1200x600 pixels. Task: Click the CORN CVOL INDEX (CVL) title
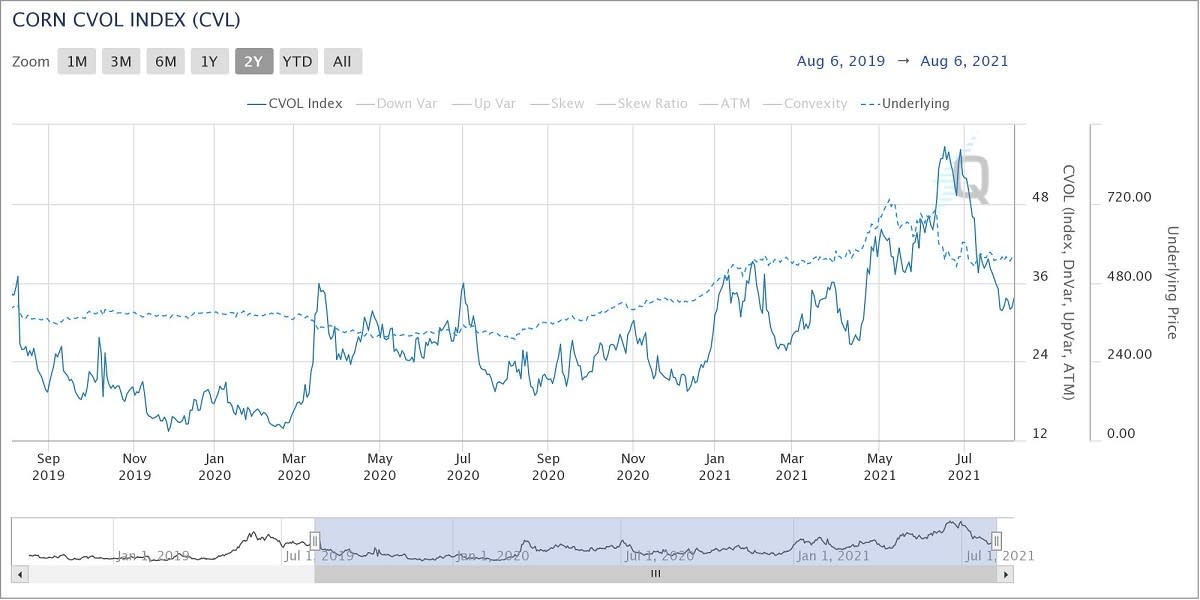point(125,20)
